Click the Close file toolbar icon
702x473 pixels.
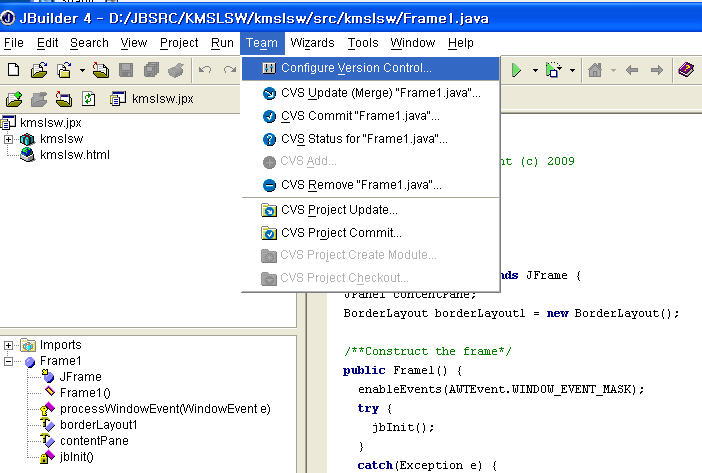[101, 70]
